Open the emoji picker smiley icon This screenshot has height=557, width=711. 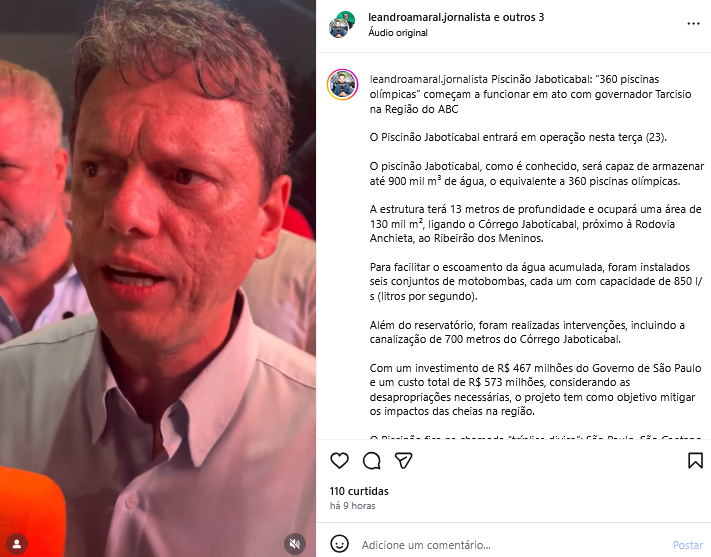(339, 544)
